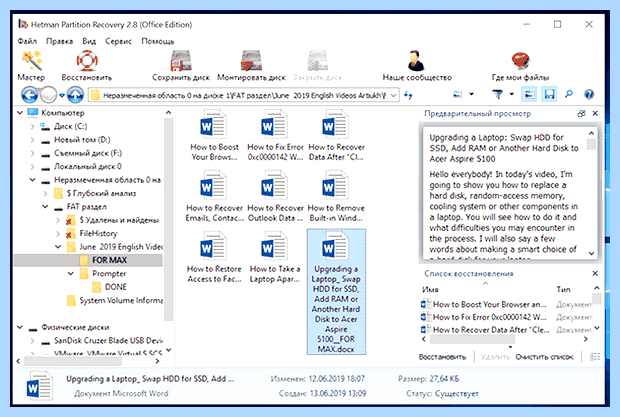Select $ Глубокий анализ item
The image size is (620, 417).
pyautogui.click(x=101, y=193)
